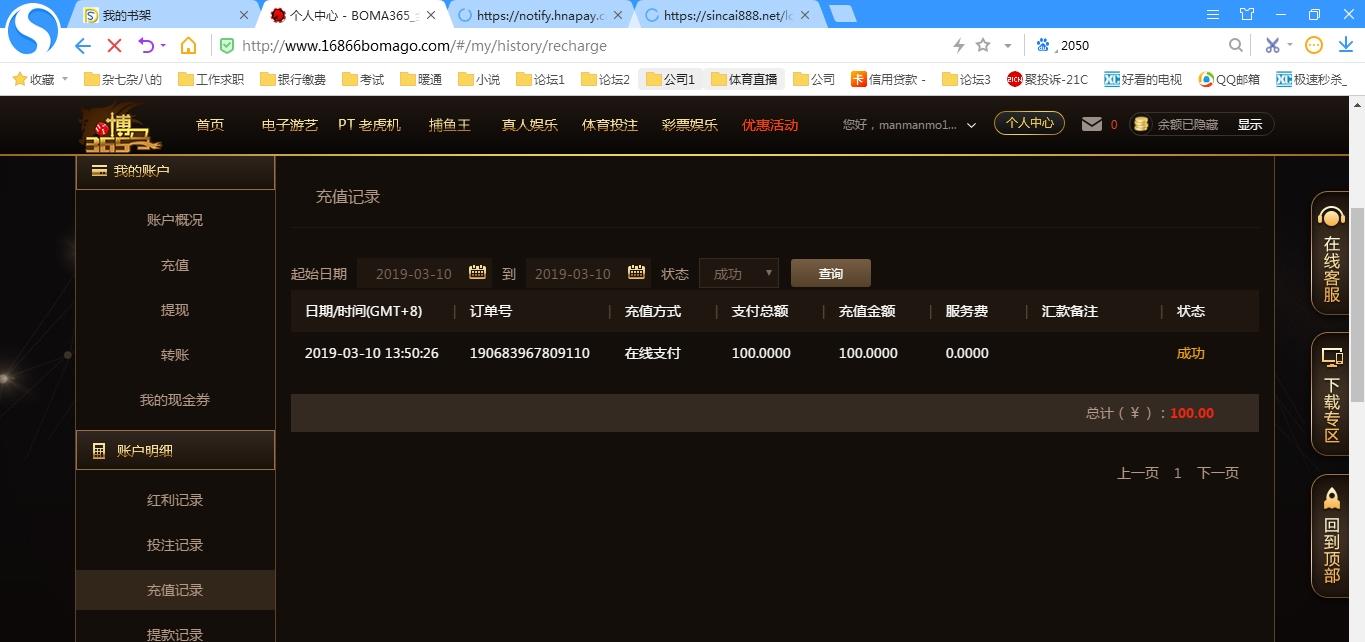
Task: Show the hidden account balance
Action: [1249, 125]
